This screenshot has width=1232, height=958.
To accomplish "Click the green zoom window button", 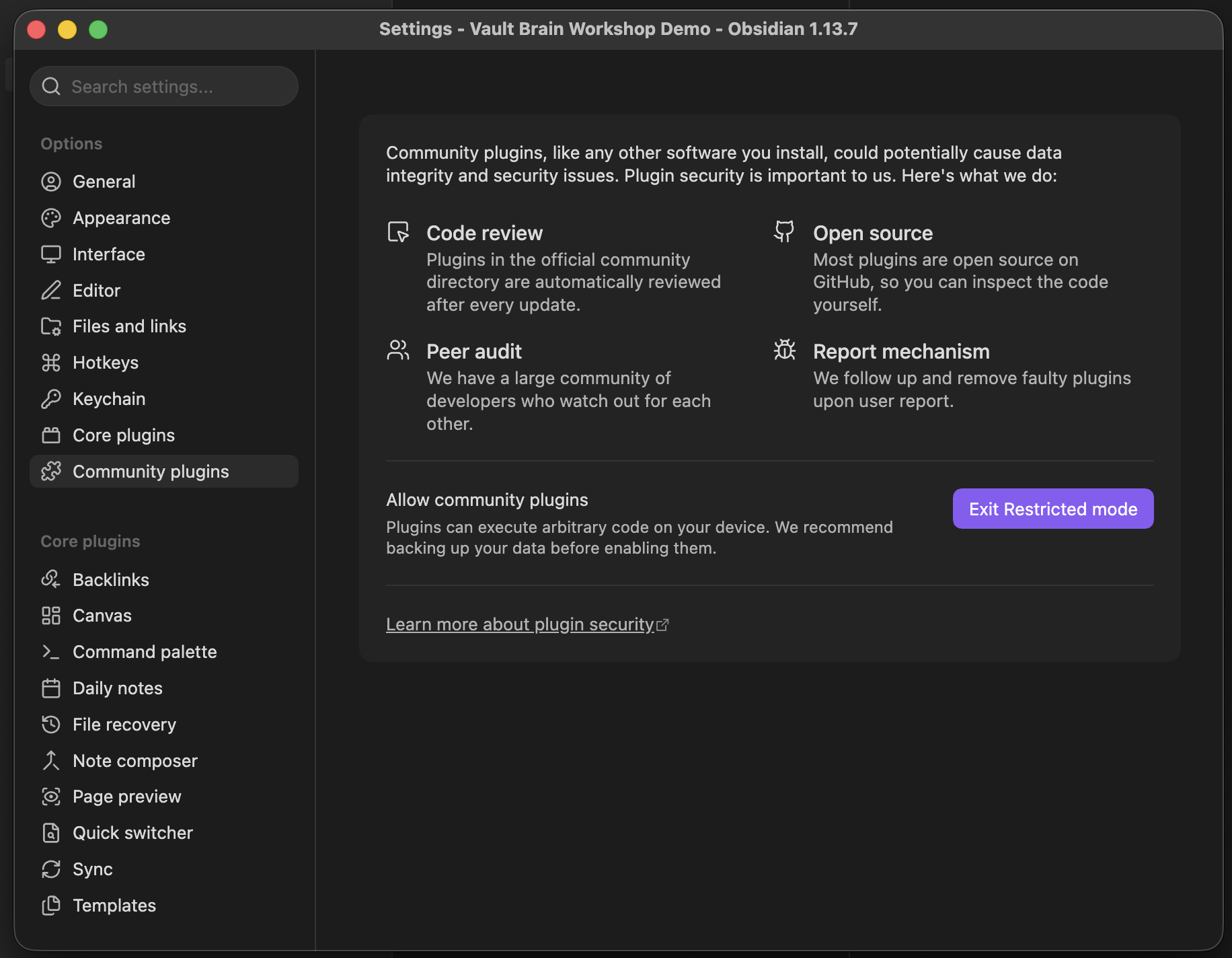I will (x=98, y=30).
